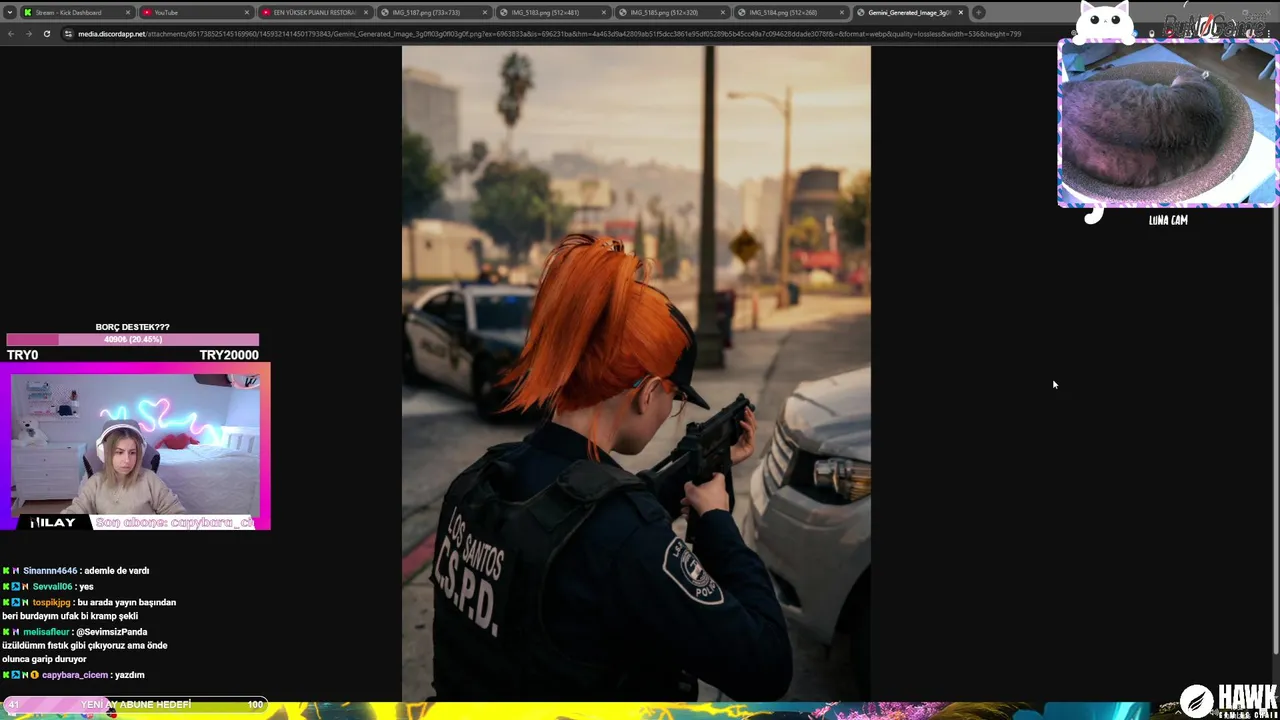Click the BORÇ DESTEK donation progress bar
This screenshot has width=1280, height=720.
tap(132, 340)
